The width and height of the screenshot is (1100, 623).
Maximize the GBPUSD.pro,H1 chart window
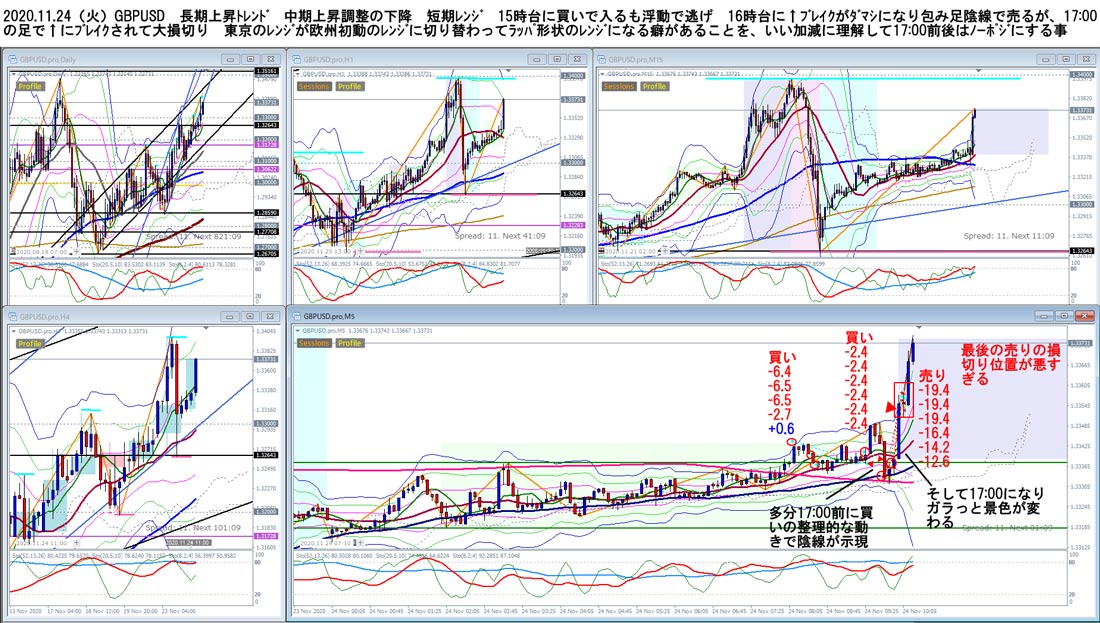pyautogui.click(x=558, y=60)
